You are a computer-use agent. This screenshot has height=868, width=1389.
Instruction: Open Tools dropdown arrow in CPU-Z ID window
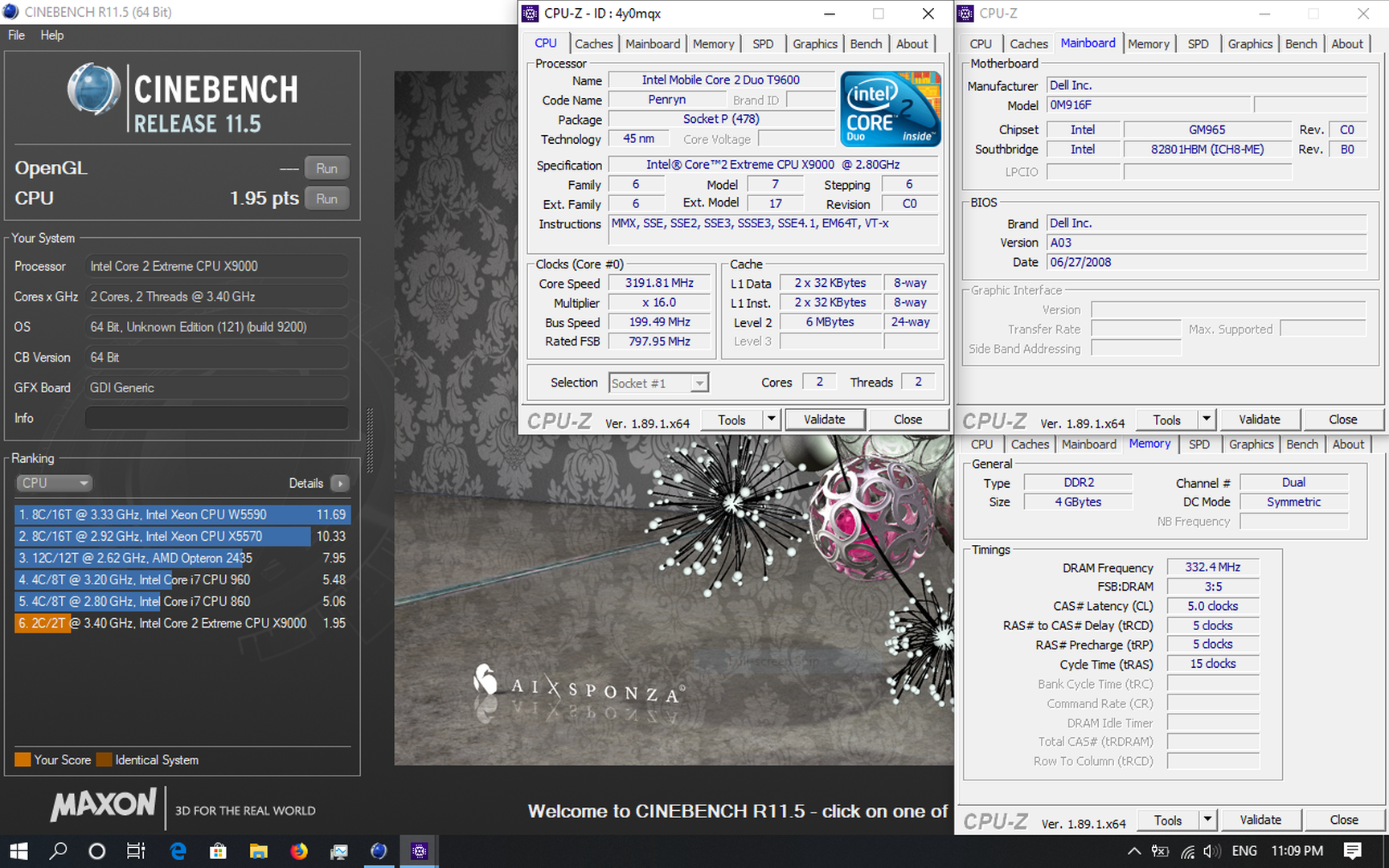point(771,420)
